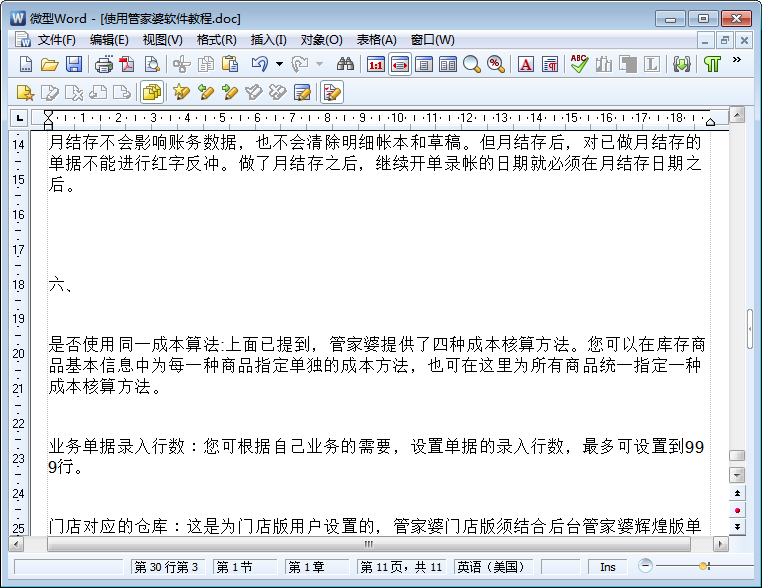Click the page count 第11页 status field

pyautogui.click(x=401, y=567)
